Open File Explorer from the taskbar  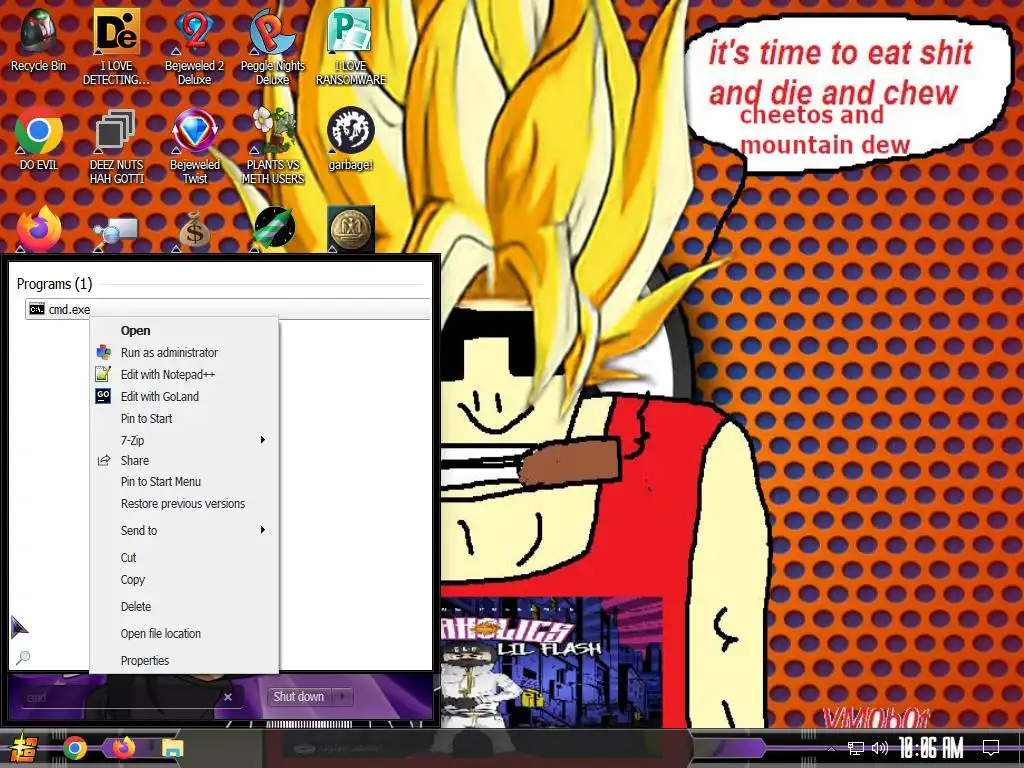pos(172,748)
